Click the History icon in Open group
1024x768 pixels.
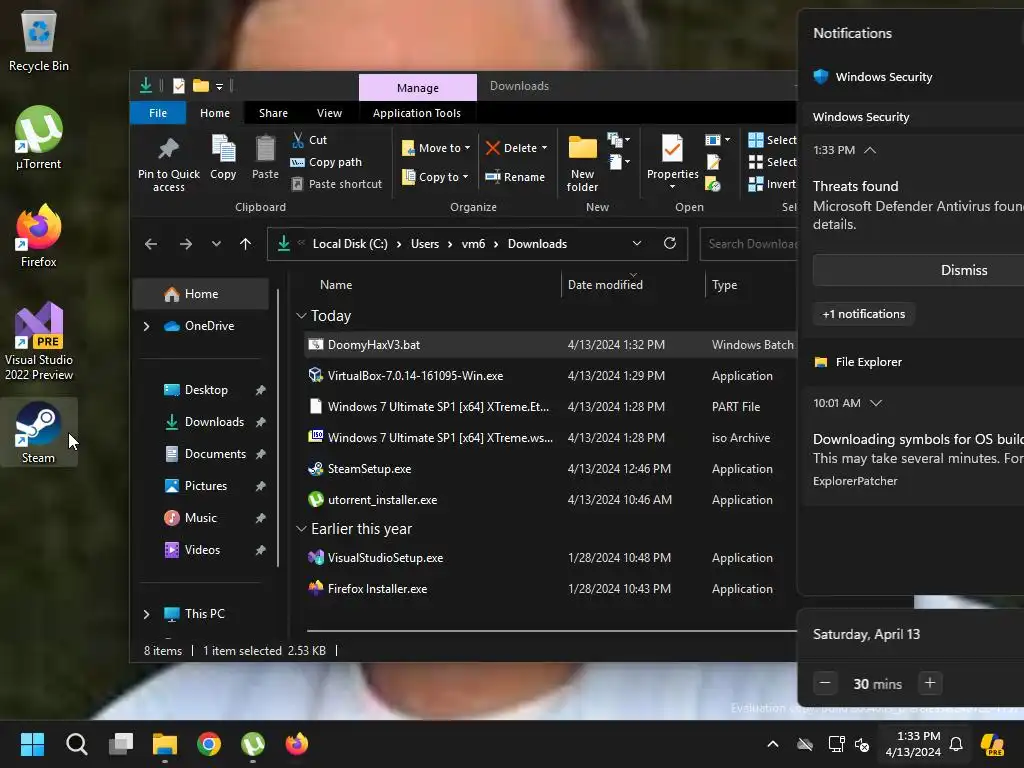[713, 184]
